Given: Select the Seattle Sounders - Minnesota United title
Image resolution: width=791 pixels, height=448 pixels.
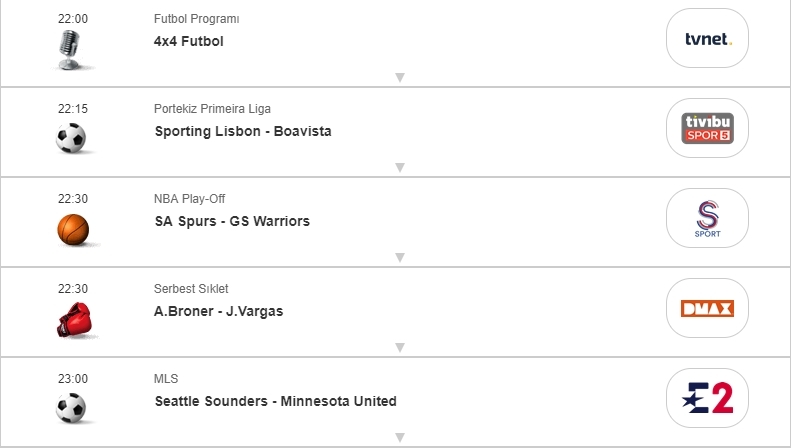Looking at the screenshot, I should (x=276, y=401).
